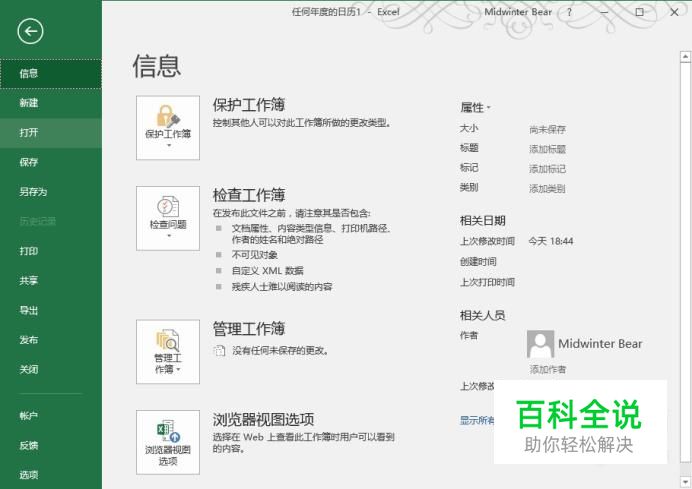Select 发布 (Publish) in the sidebar
The height and width of the screenshot is (489, 692).
pos(51,340)
